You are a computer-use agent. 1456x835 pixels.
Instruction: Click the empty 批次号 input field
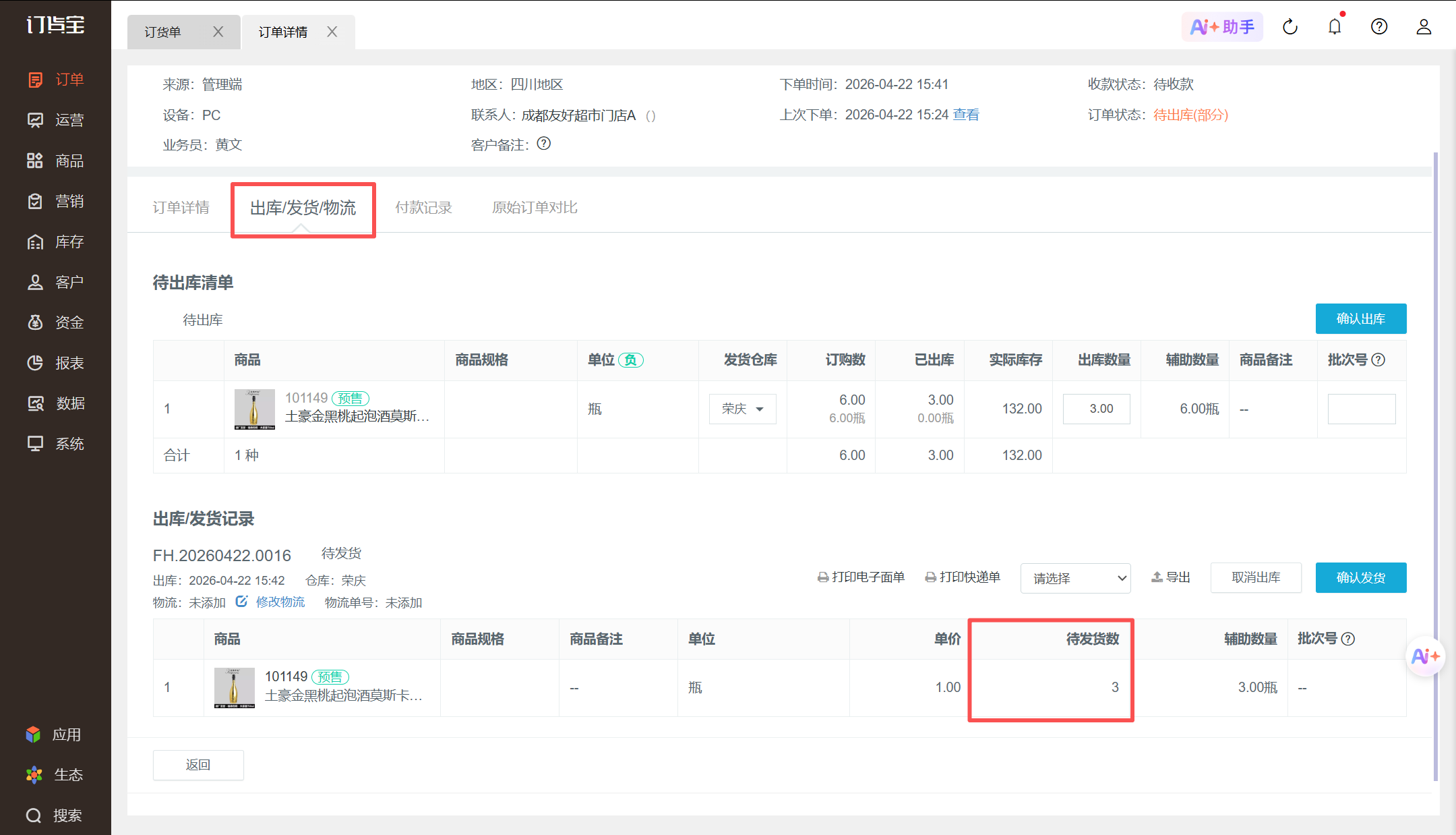pos(1362,409)
